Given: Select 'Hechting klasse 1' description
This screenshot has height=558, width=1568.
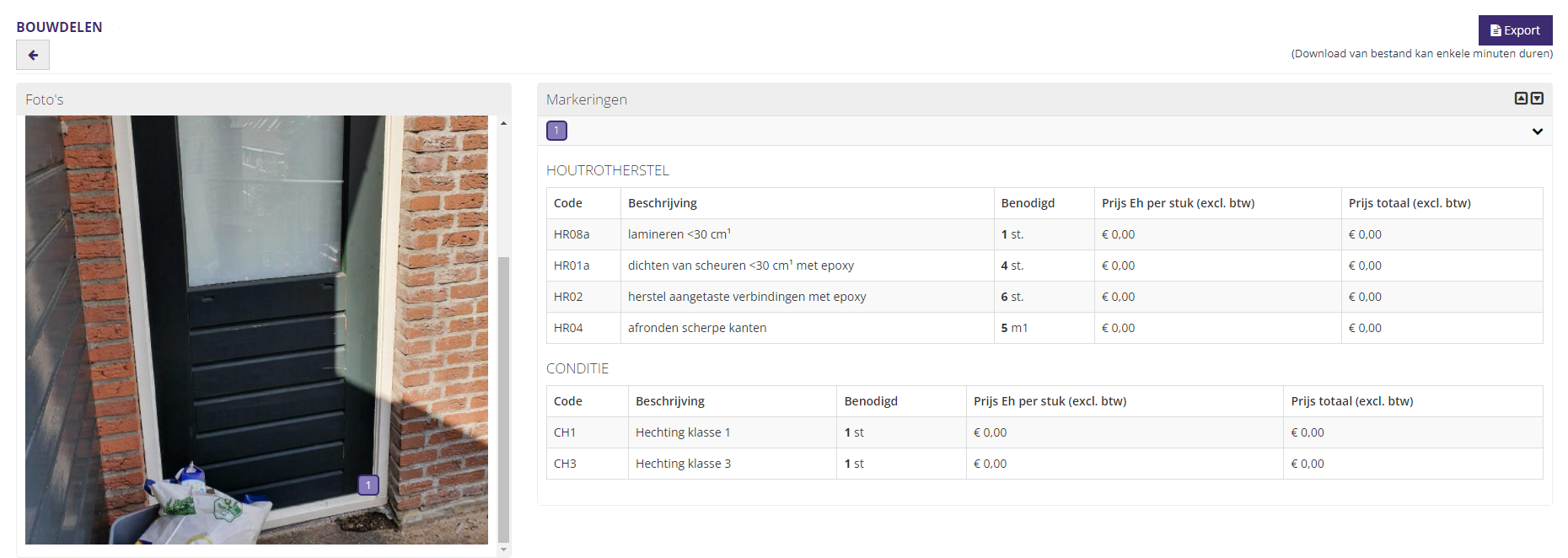Looking at the screenshot, I should (x=683, y=432).
